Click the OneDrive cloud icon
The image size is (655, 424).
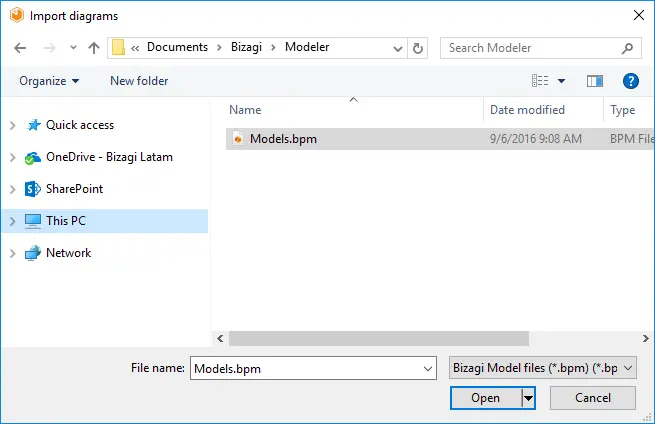[33, 158]
